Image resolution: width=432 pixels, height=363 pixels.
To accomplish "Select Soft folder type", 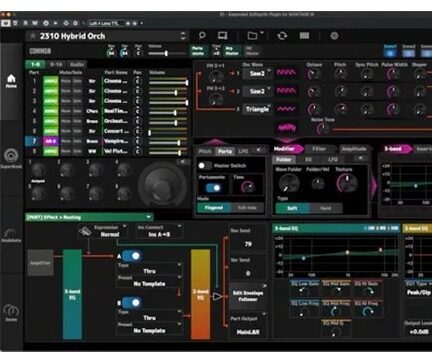I will tap(292, 208).
